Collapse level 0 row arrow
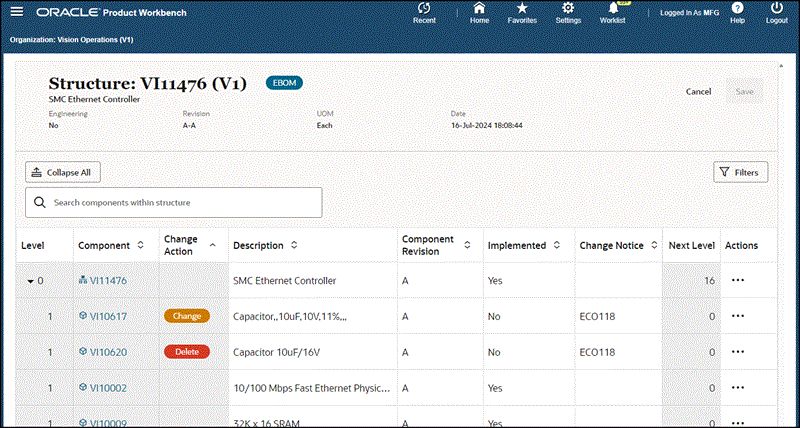 coord(31,281)
